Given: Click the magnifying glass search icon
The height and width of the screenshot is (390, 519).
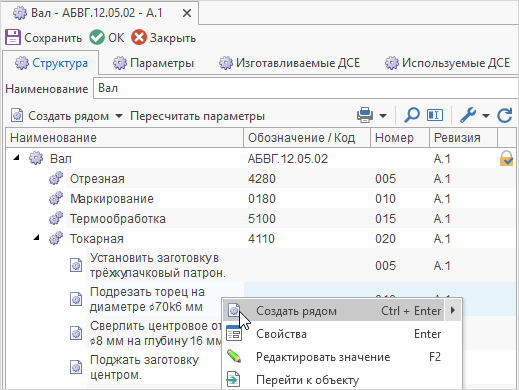Looking at the screenshot, I should click(412, 115).
